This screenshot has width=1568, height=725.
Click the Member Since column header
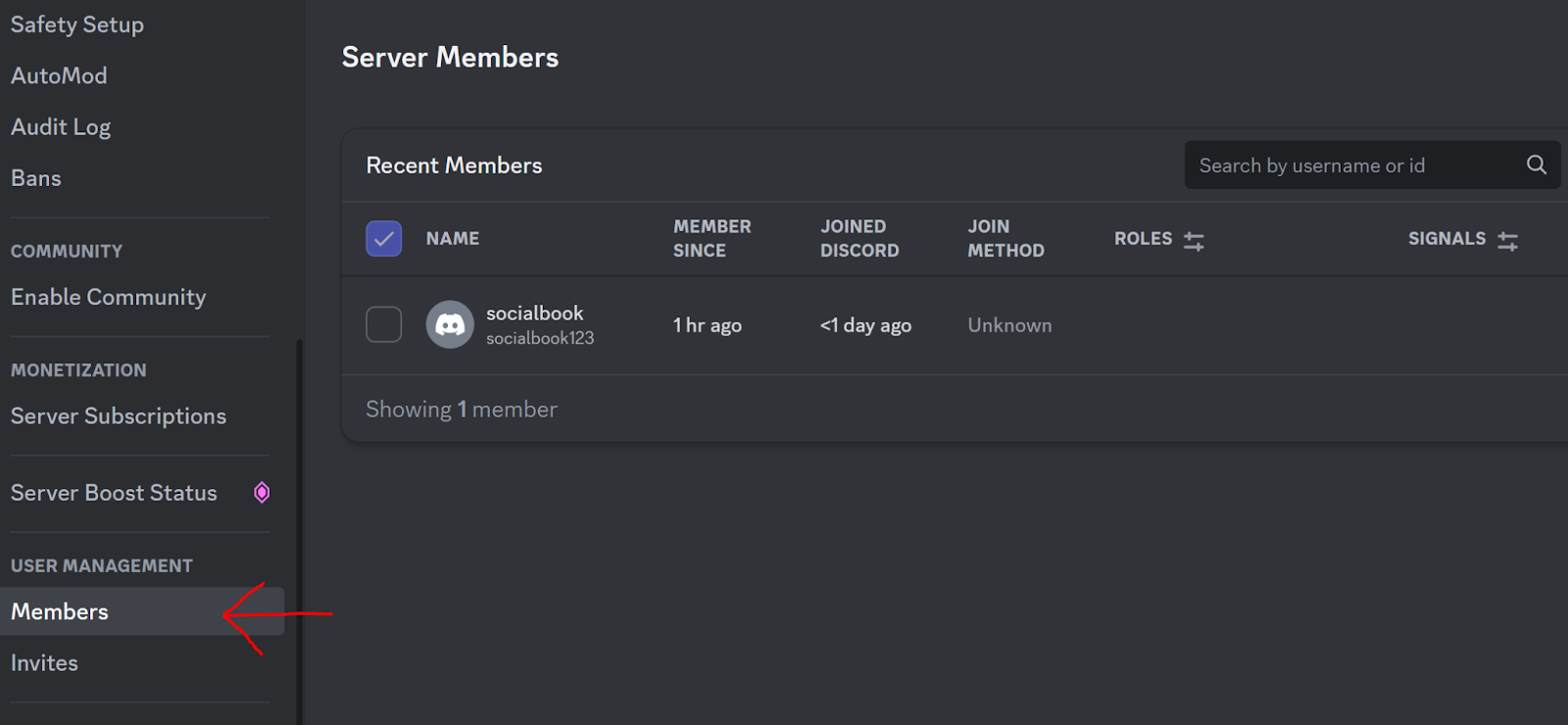711,238
